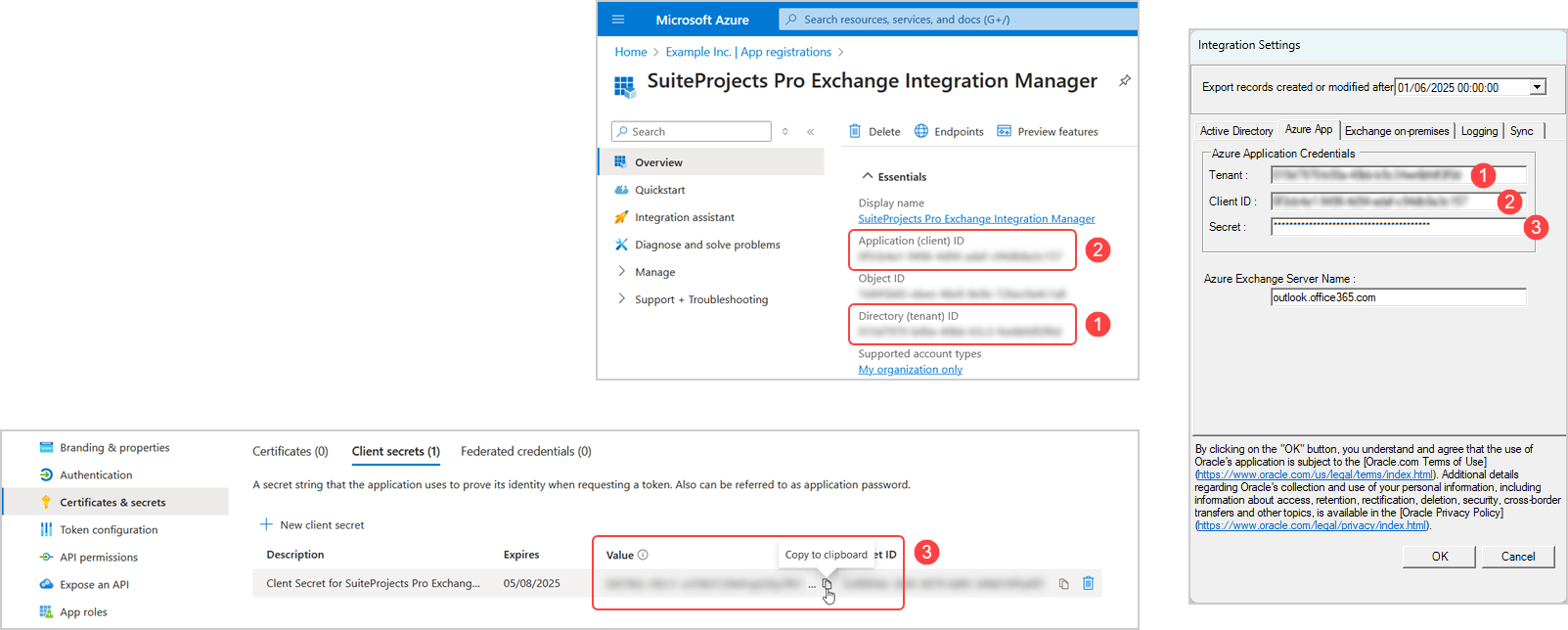
Task: Click the export date field 01/06/2025
Action: [x=1461, y=87]
